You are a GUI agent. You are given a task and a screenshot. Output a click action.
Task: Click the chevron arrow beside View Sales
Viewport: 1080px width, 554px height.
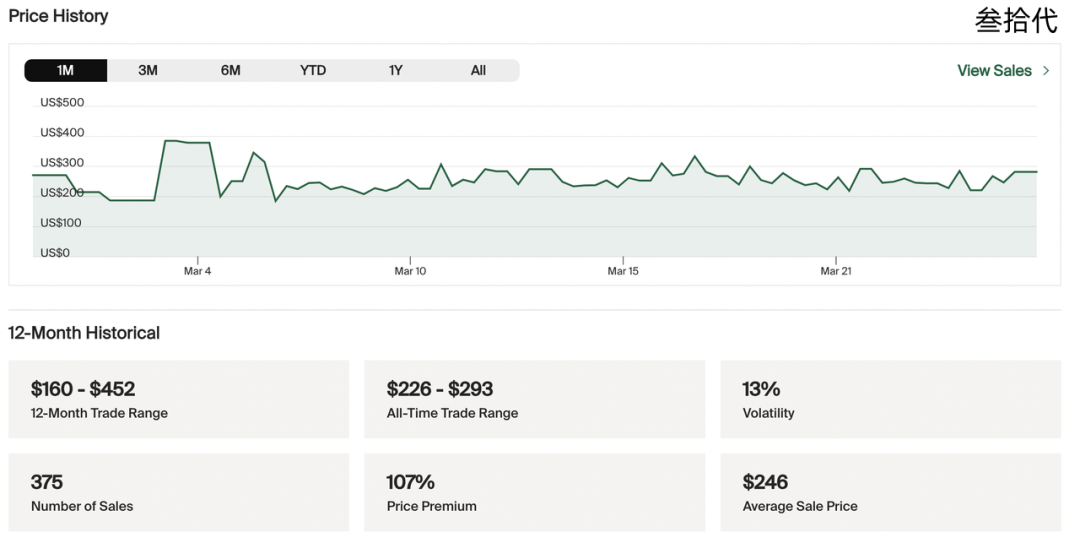click(1046, 70)
